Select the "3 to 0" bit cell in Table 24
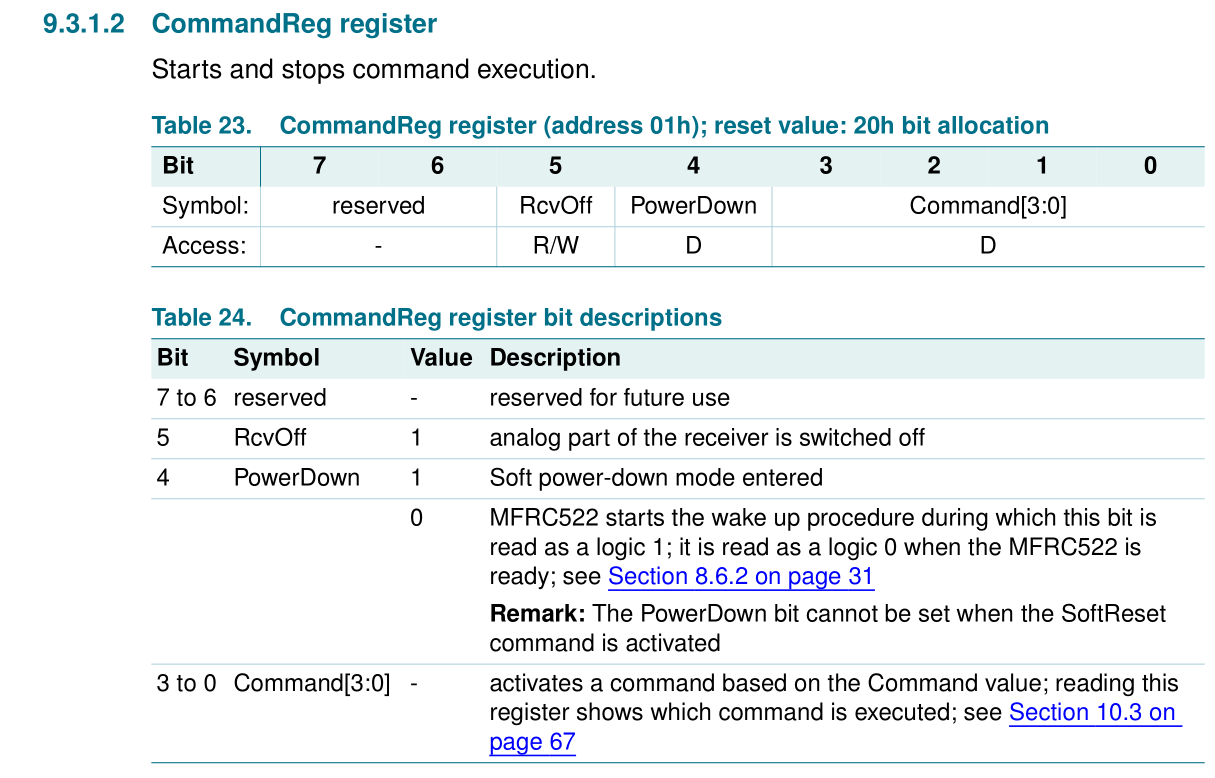This screenshot has height=778, width=1215. [x=186, y=684]
